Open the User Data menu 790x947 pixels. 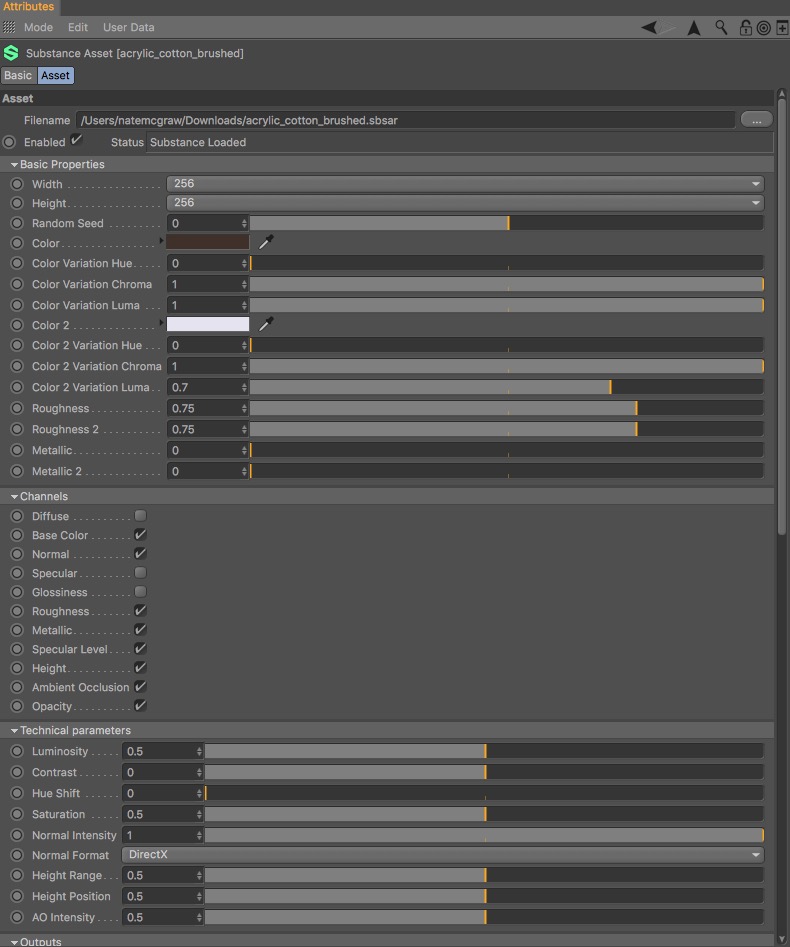[128, 27]
